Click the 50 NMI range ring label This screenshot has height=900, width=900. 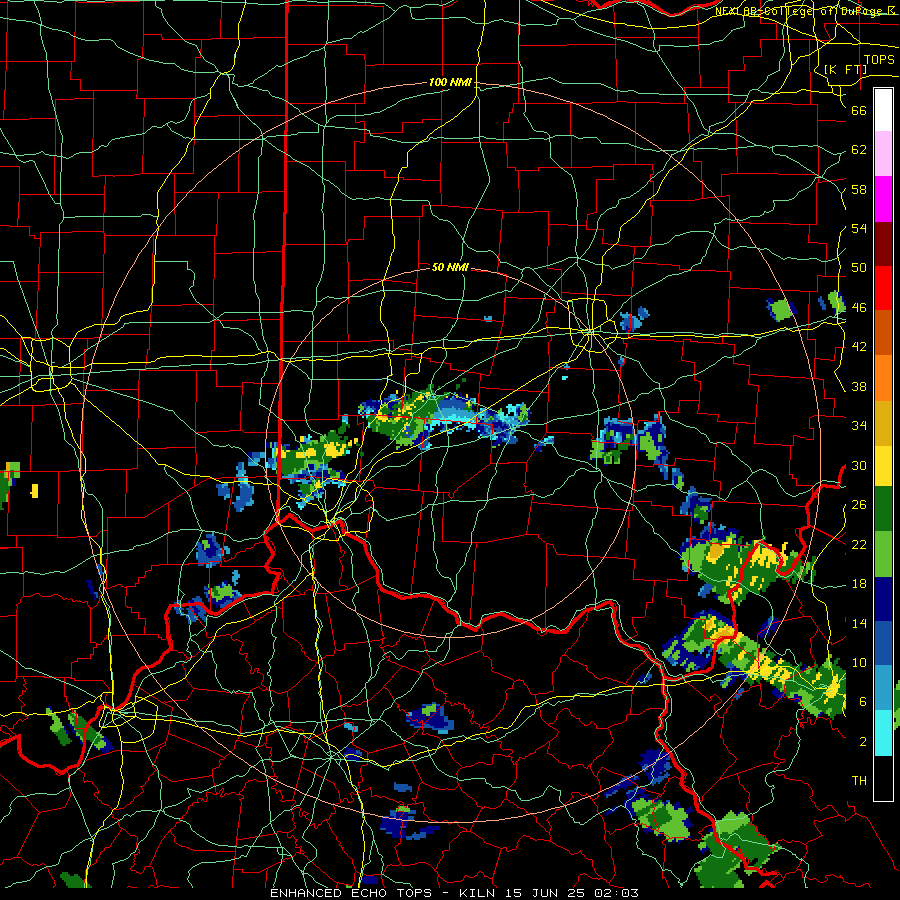click(x=450, y=267)
